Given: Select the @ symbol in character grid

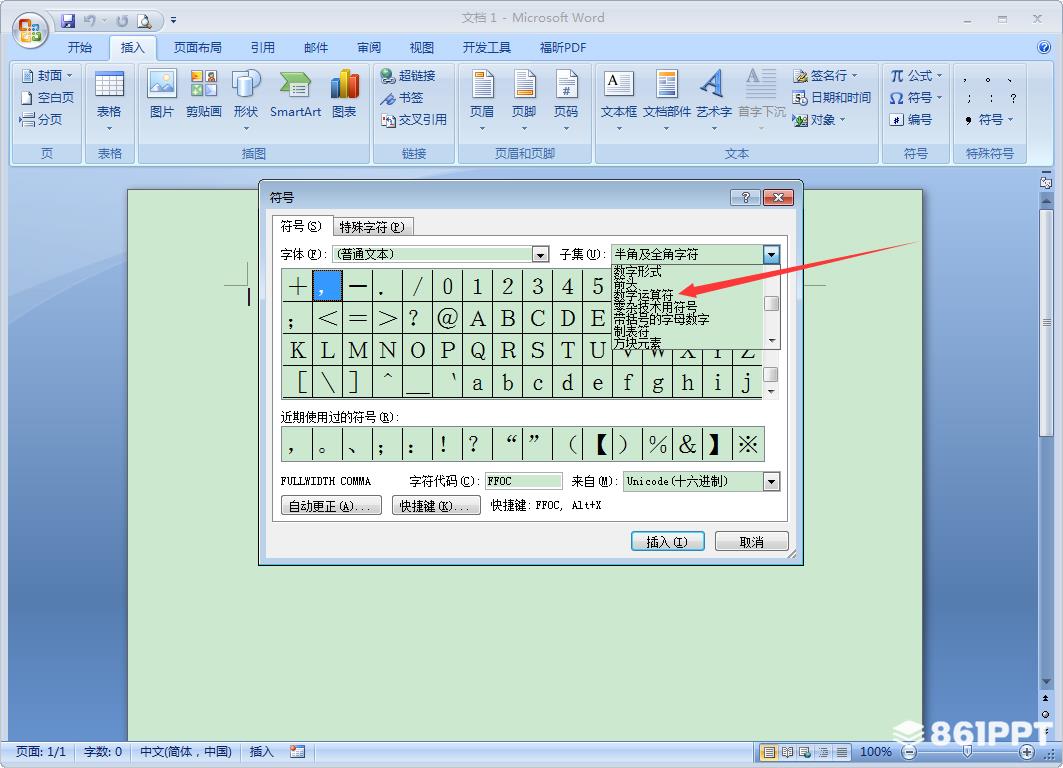Looking at the screenshot, I should tap(447, 318).
